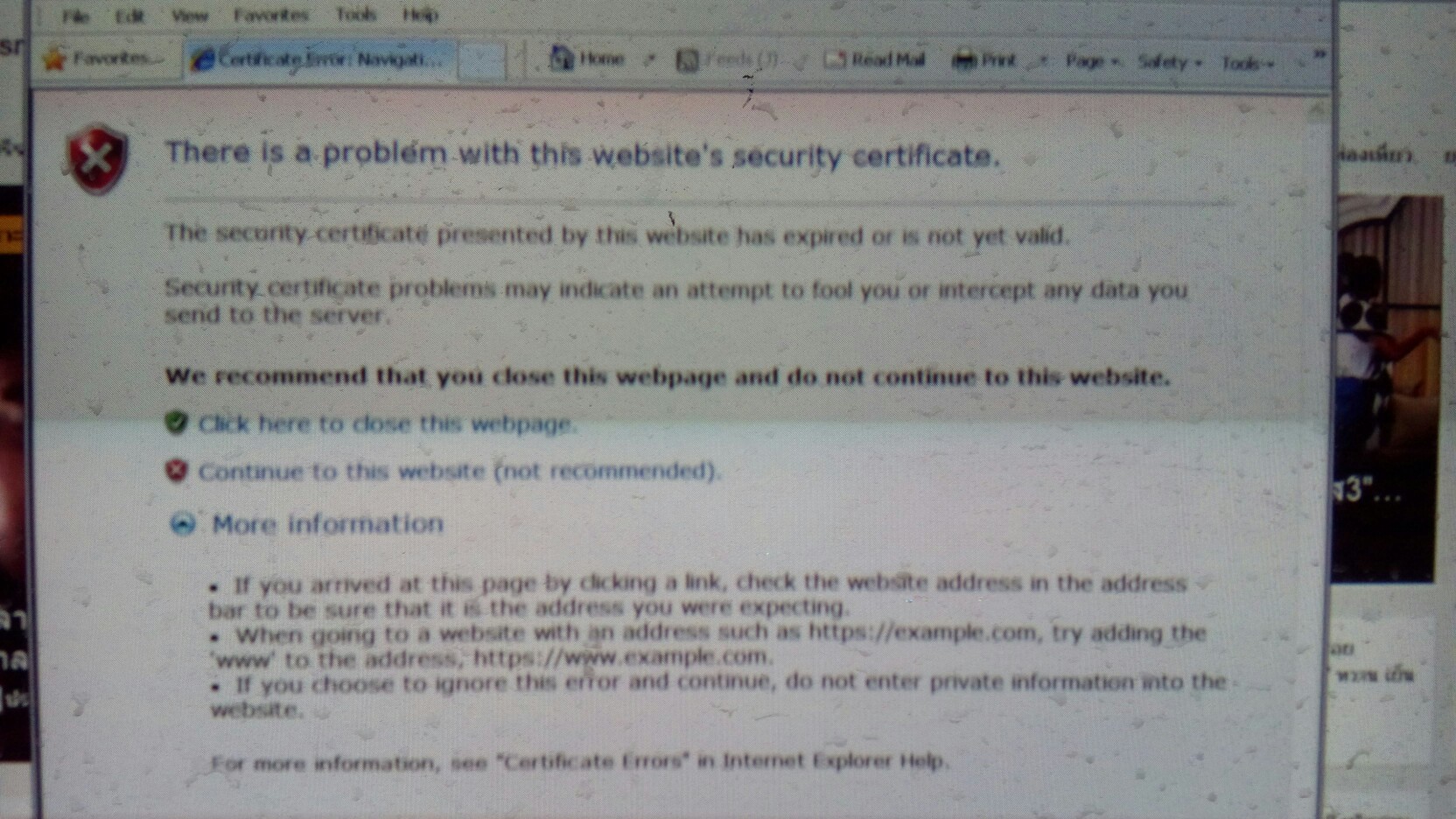Click green shield icon beside close link
Screen dimensions: 1456x819
click(177, 423)
